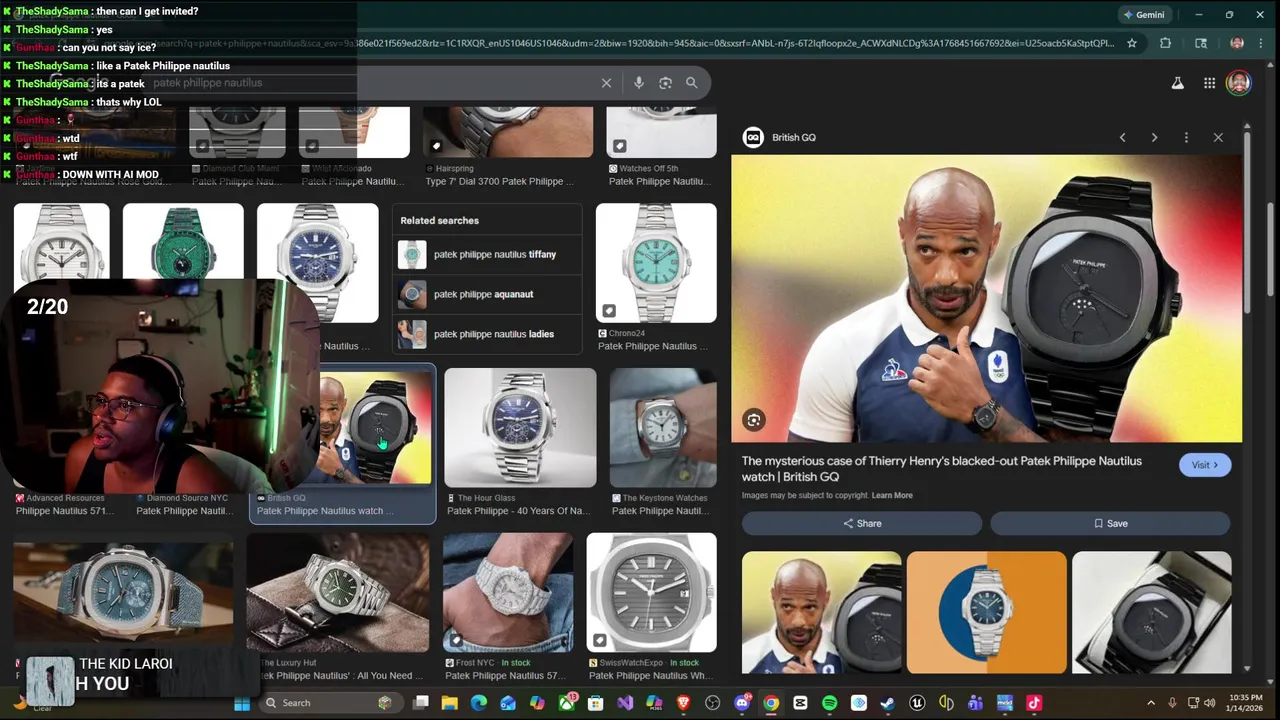Search inside image with Lens overlay icon
This screenshot has height=720, width=1280.
754,420
